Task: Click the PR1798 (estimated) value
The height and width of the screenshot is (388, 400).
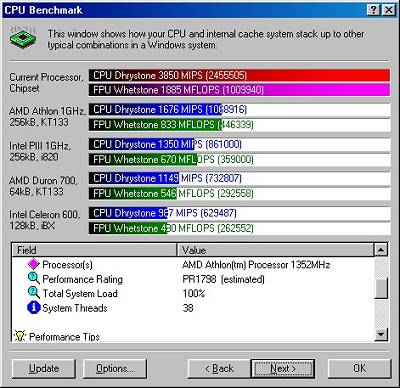Action: [223, 279]
